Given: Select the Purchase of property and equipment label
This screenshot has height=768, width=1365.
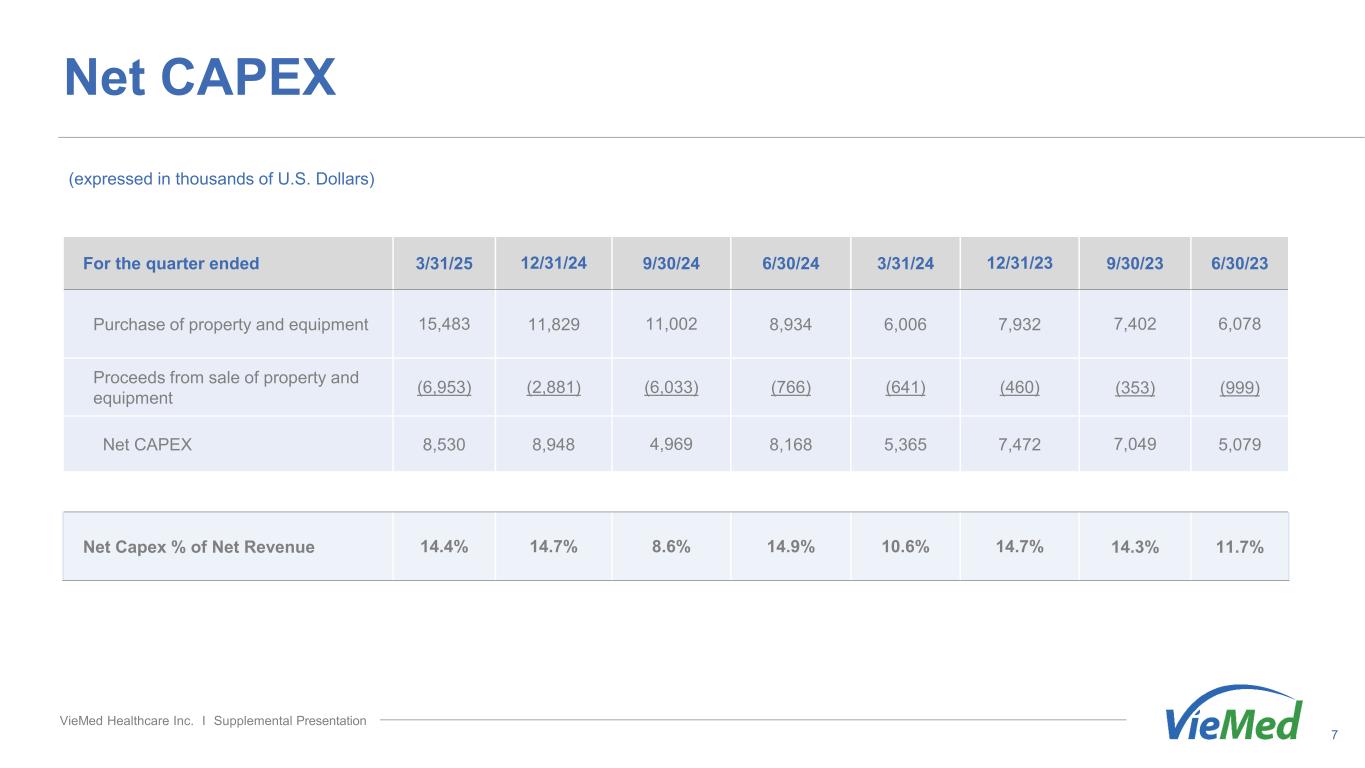Looking at the screenshot, I should click(x=230, y=324).
